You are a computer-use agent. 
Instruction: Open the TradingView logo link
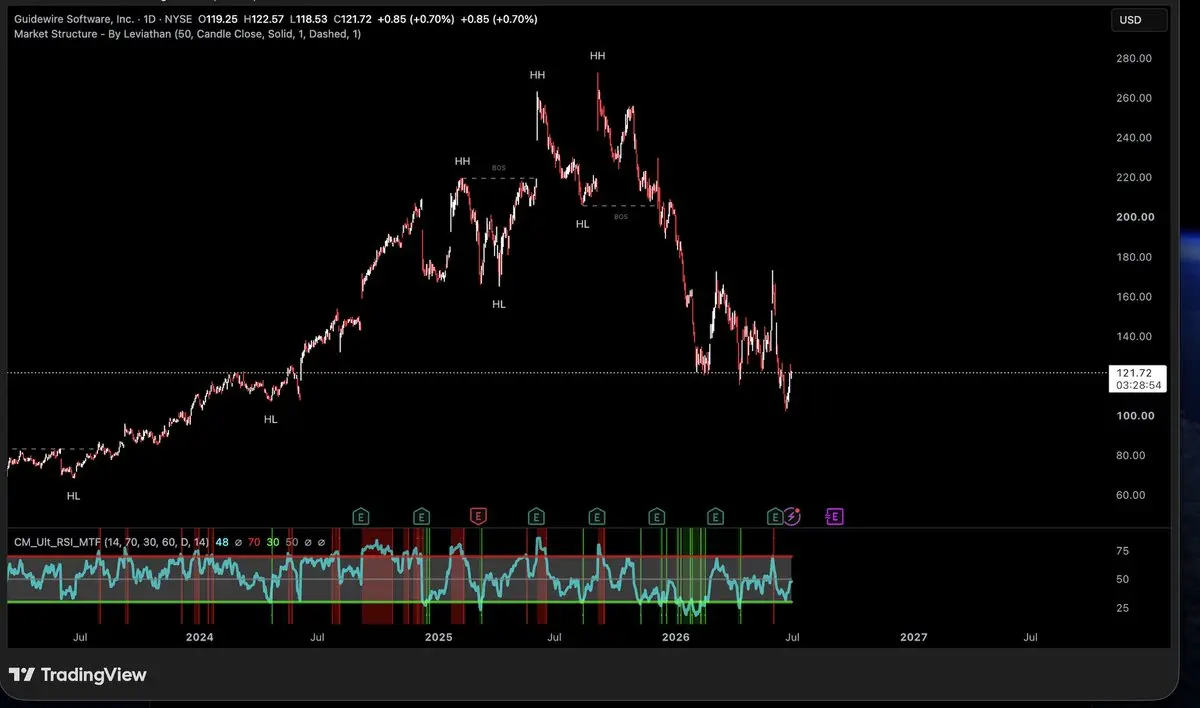[x=77, y=675]
